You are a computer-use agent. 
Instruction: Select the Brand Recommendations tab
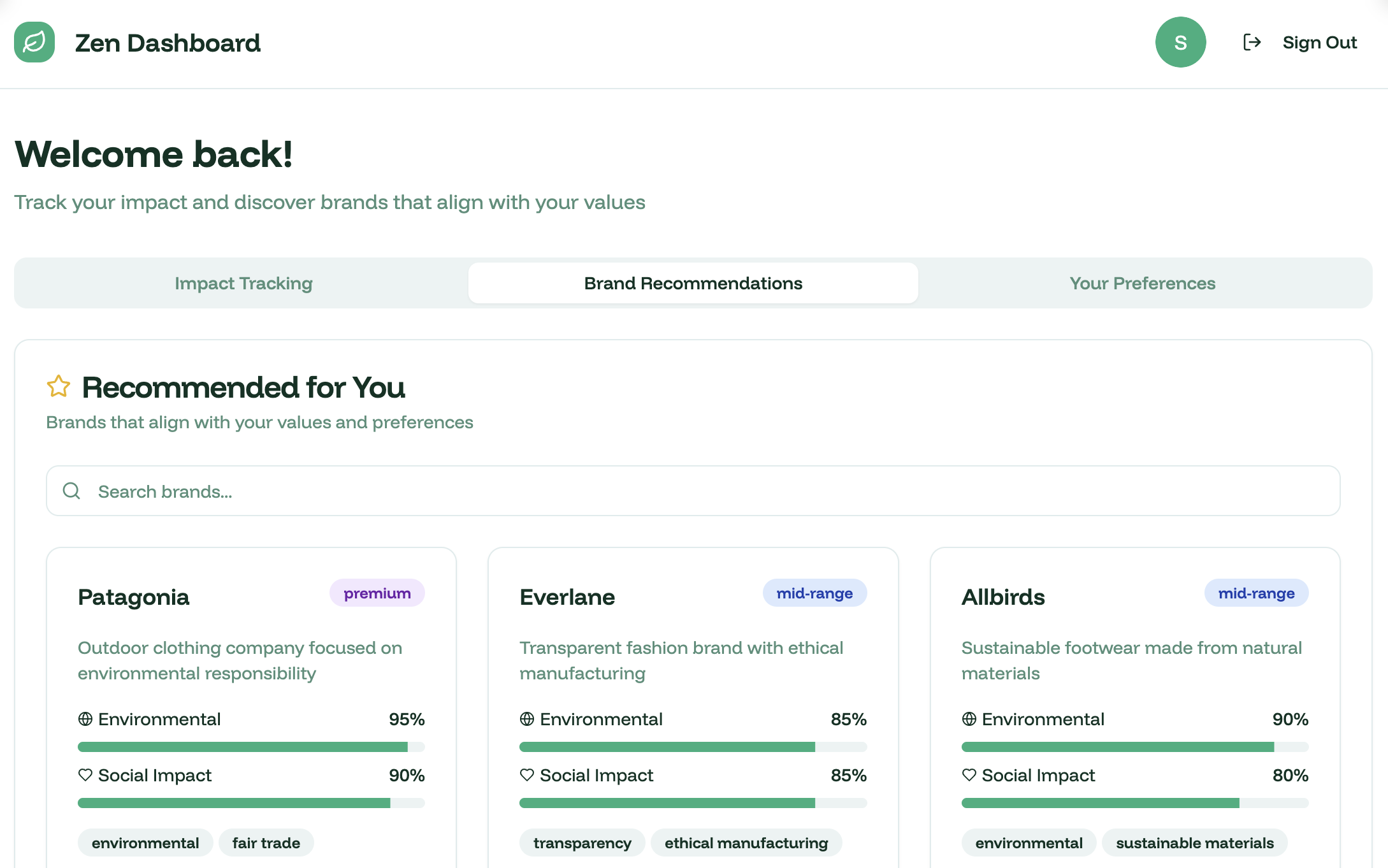coord(693,283)
